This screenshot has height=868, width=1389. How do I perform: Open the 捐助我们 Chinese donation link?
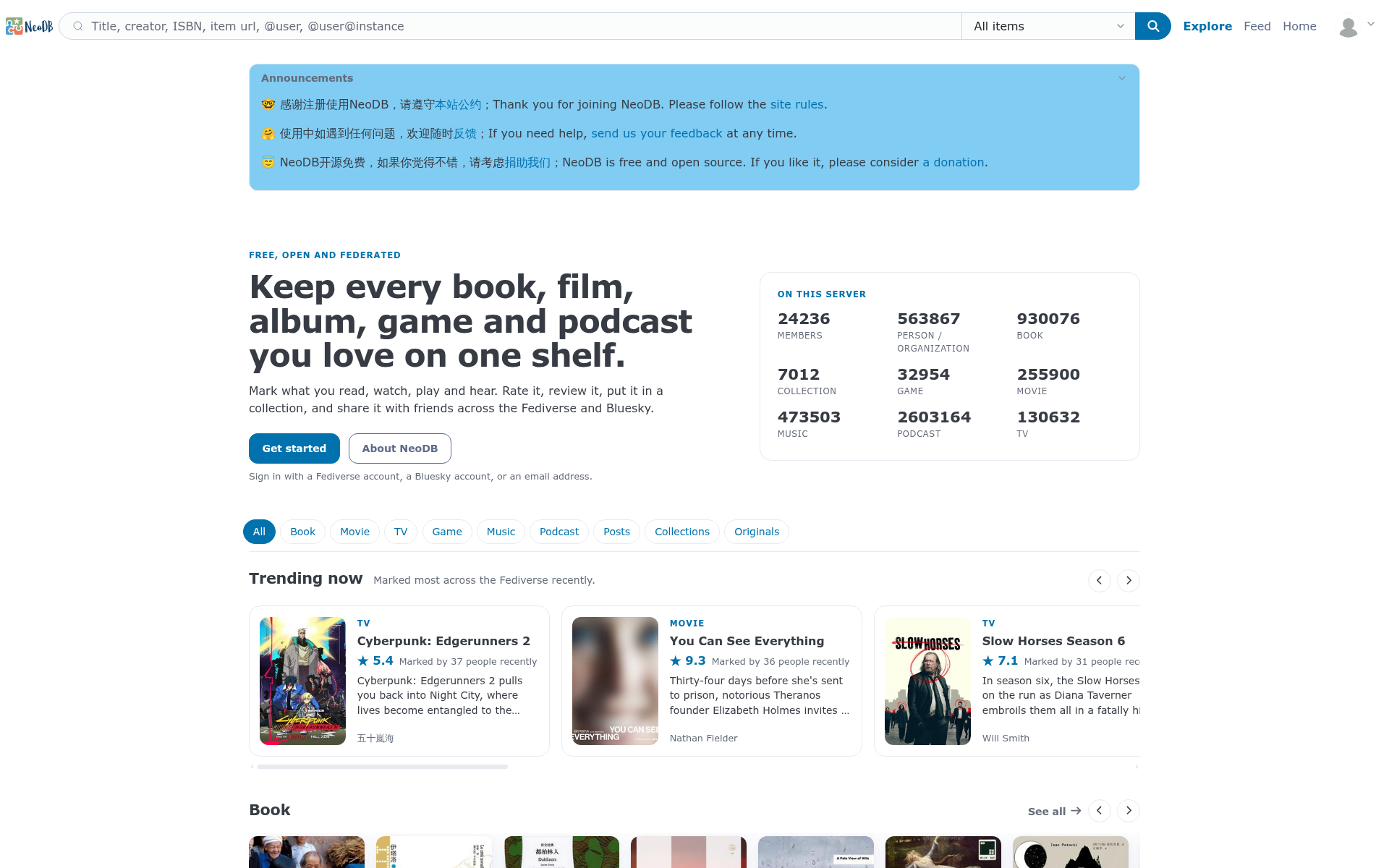tap(527, 162)
